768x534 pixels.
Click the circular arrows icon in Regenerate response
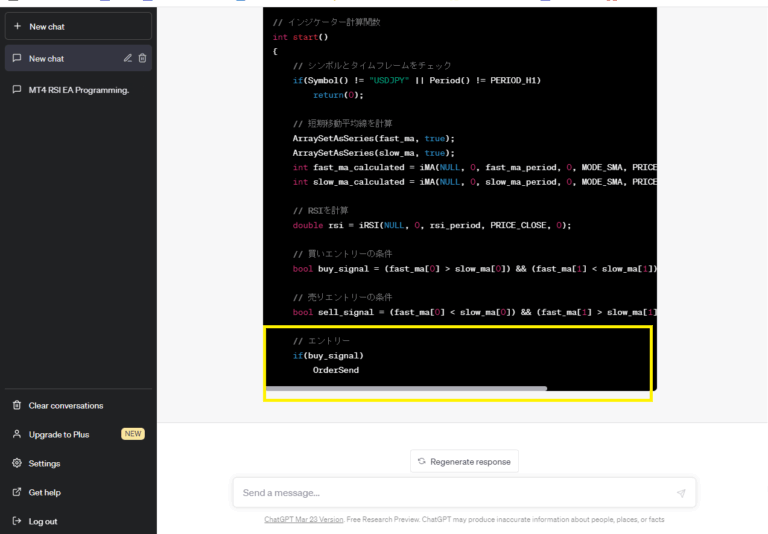[422, 461]
